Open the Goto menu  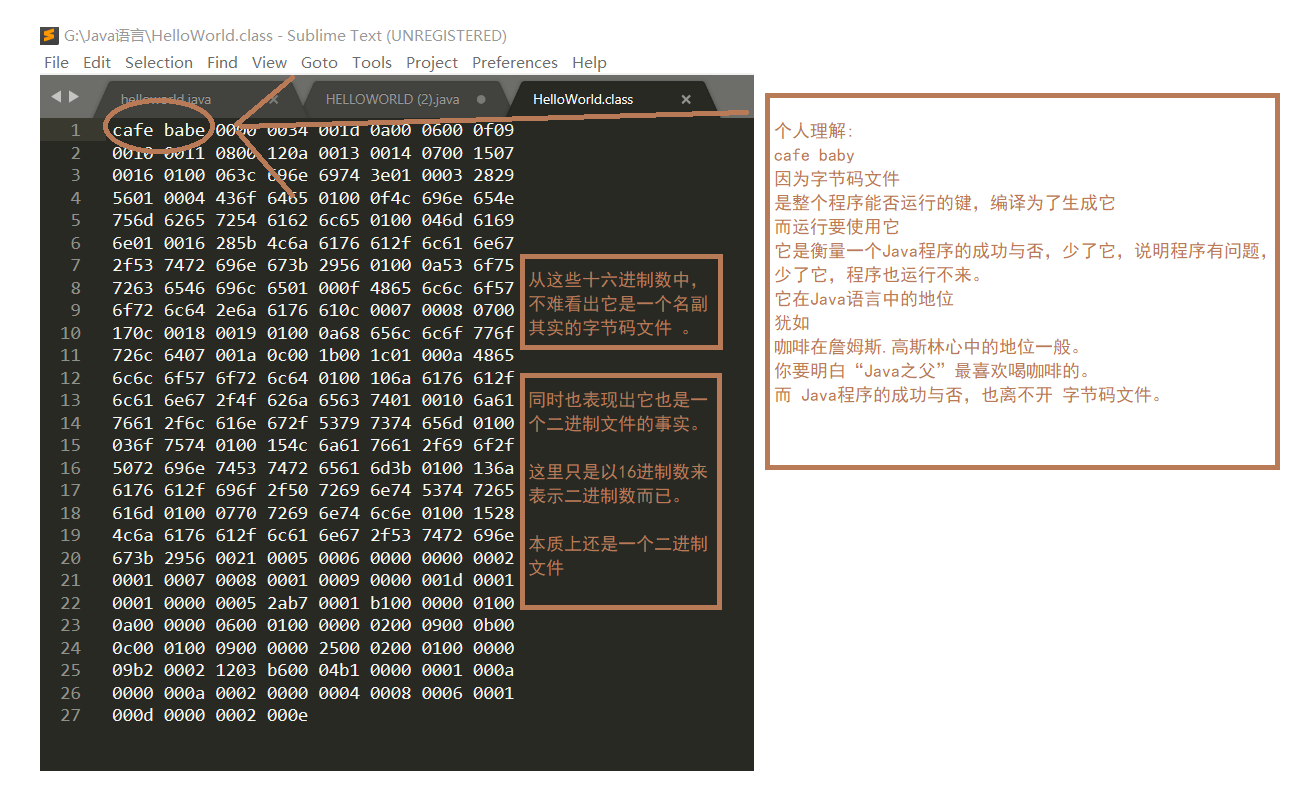click(x=319, y=62)
